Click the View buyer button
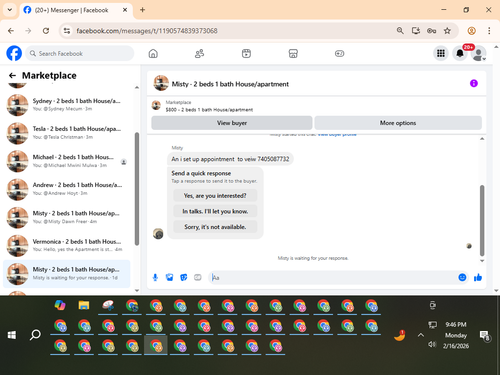This screenshot has width=500, height=375. tap(232, 123)
